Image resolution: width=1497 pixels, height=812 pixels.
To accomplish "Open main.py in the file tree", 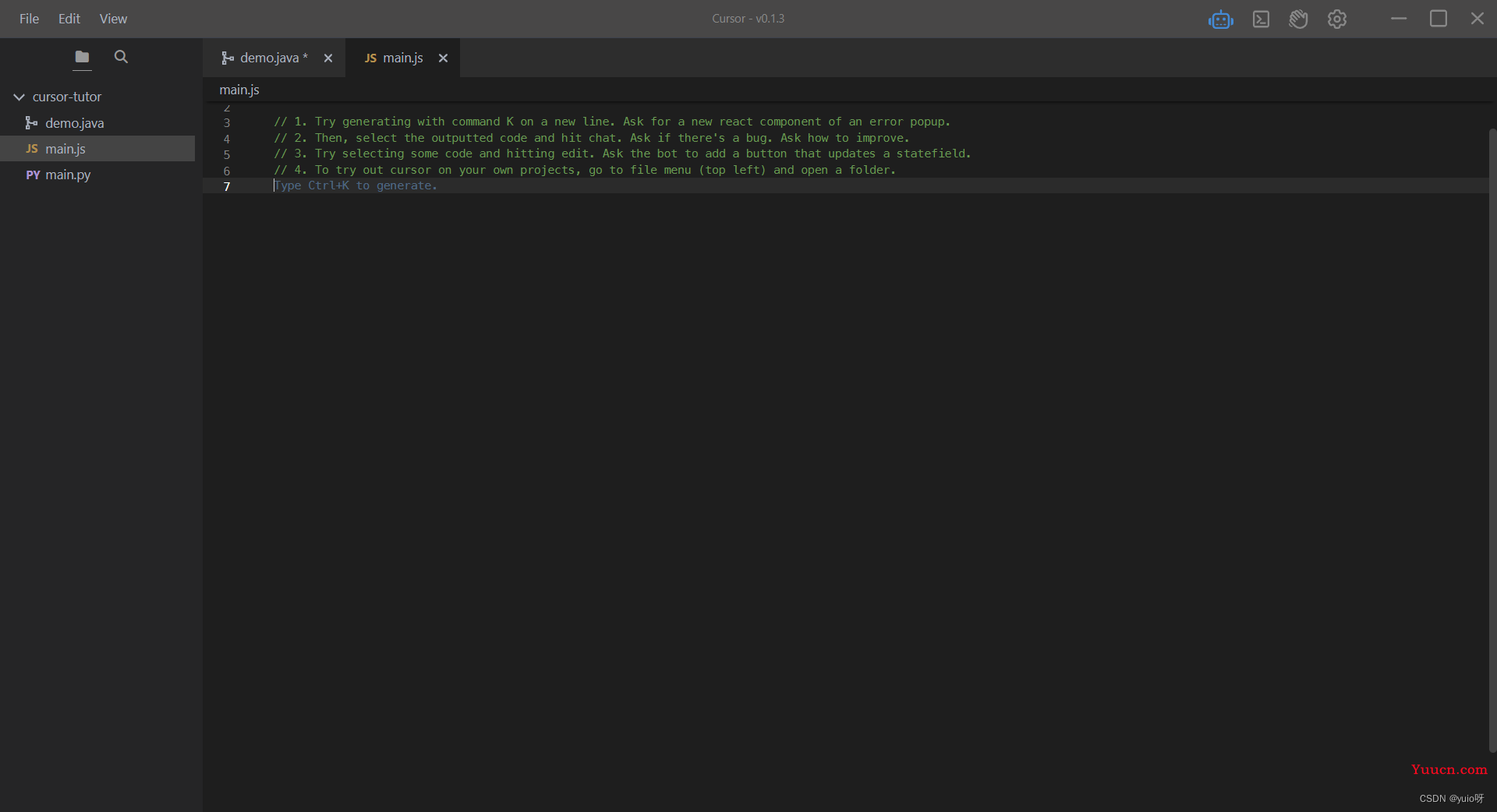I will click(x=68, y=175).
